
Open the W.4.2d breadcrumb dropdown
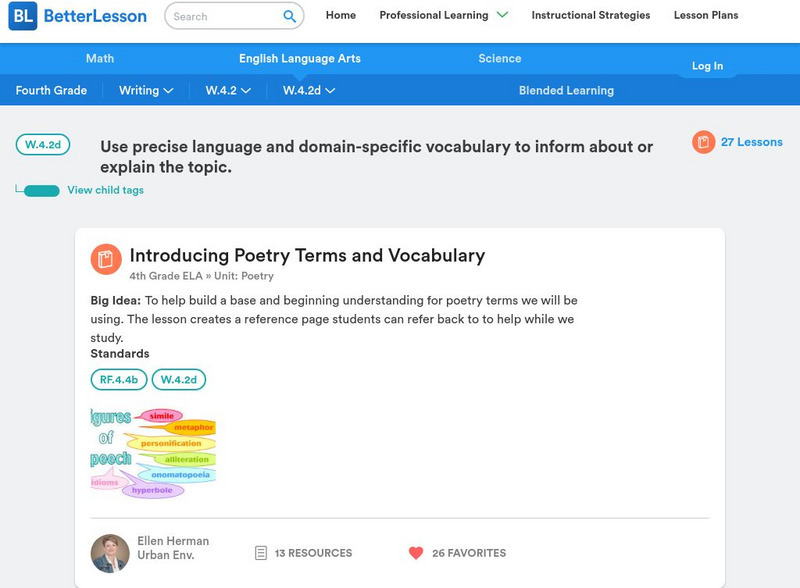point(308,90)
